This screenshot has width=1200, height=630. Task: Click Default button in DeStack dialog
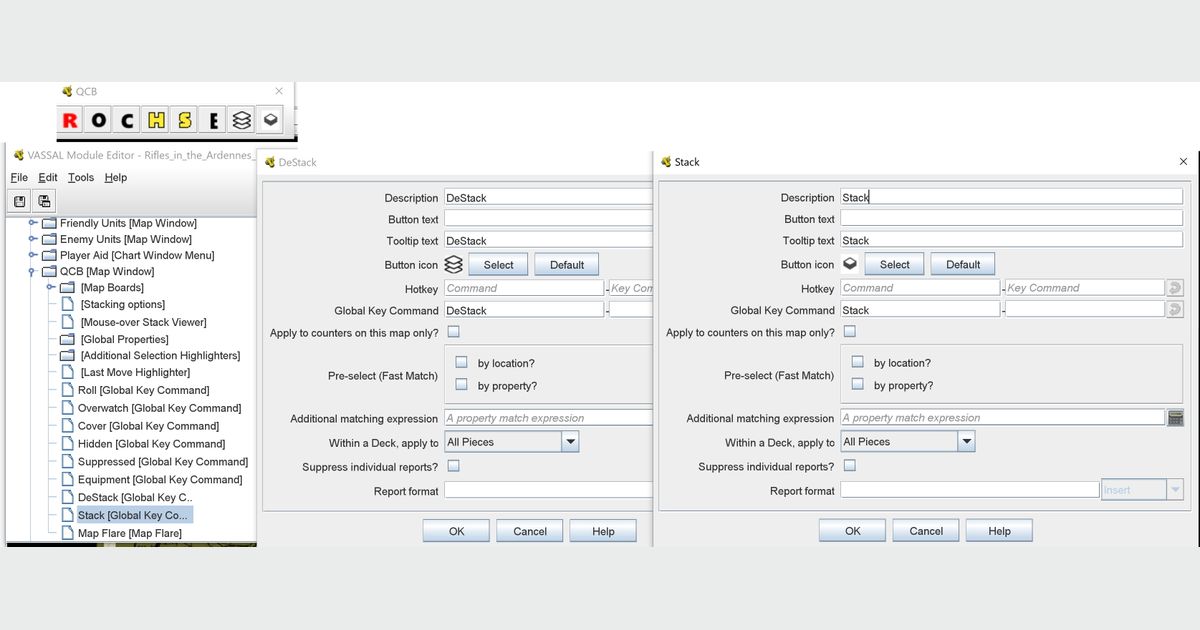click(x=567, y=264)
